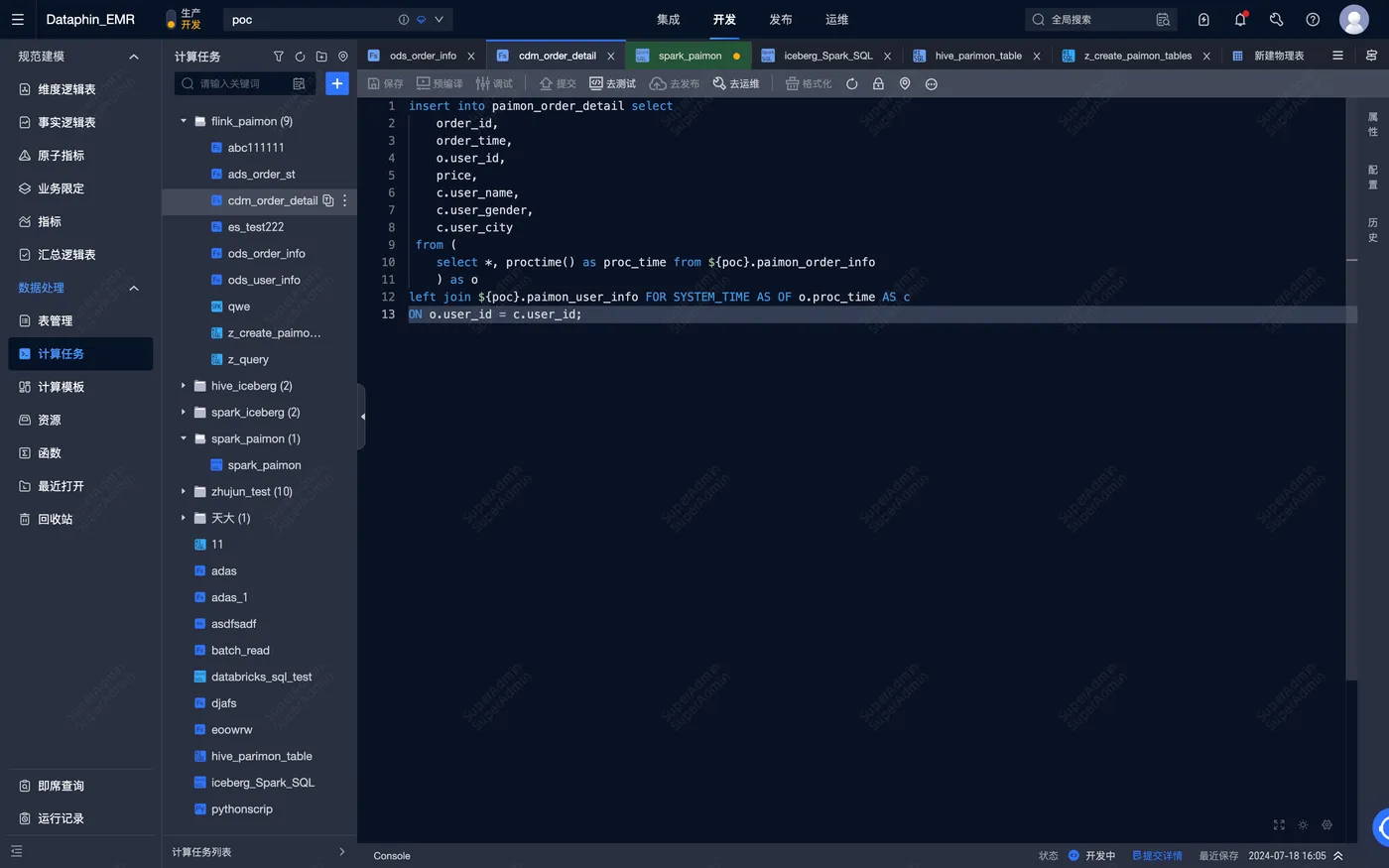Collapse the task tree panel handle
The width and height of the screenshot is (1389, 868).
coord(361,417)
